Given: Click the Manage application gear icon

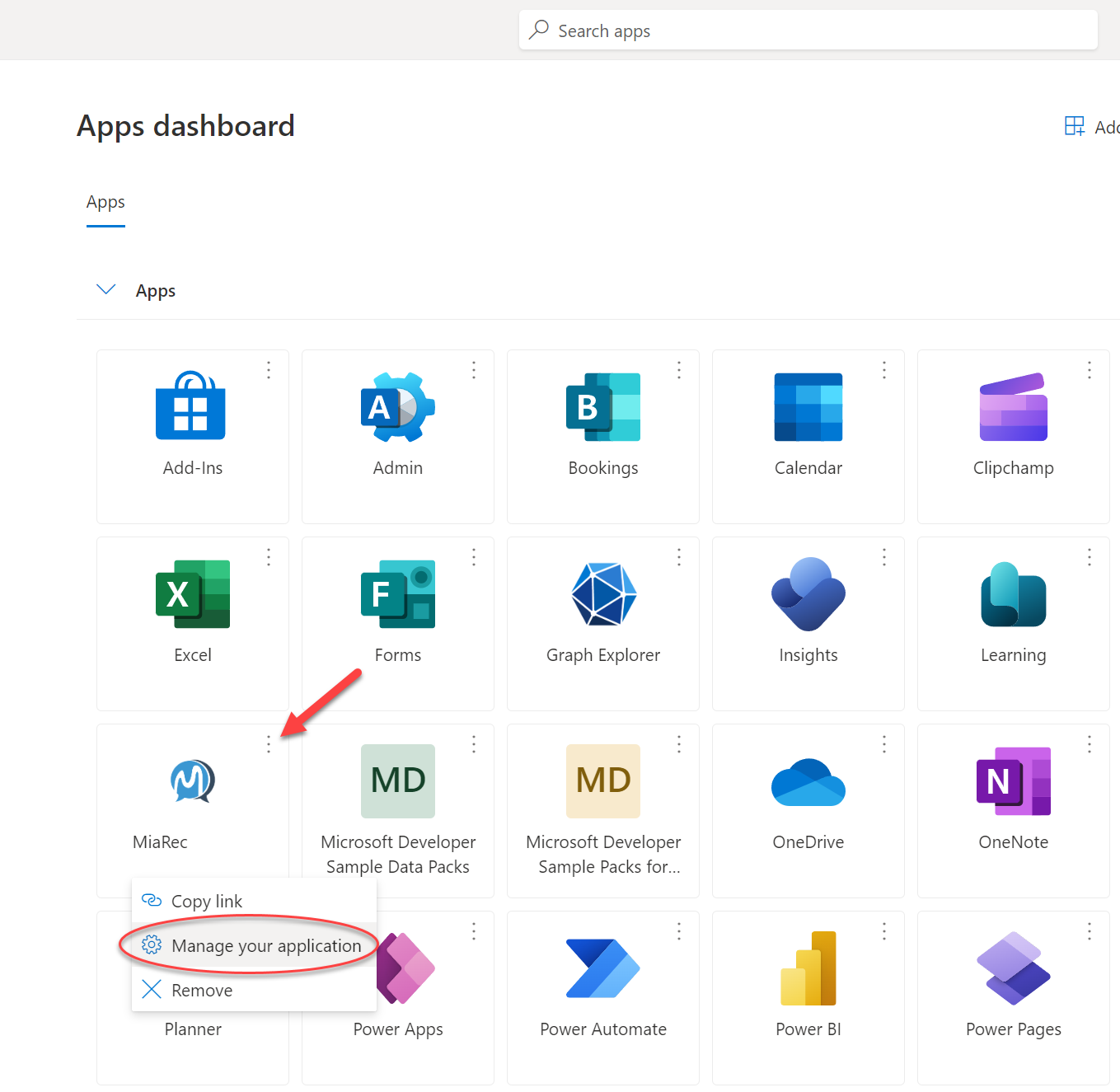Looking at the screenshot, I should [152, 944].
